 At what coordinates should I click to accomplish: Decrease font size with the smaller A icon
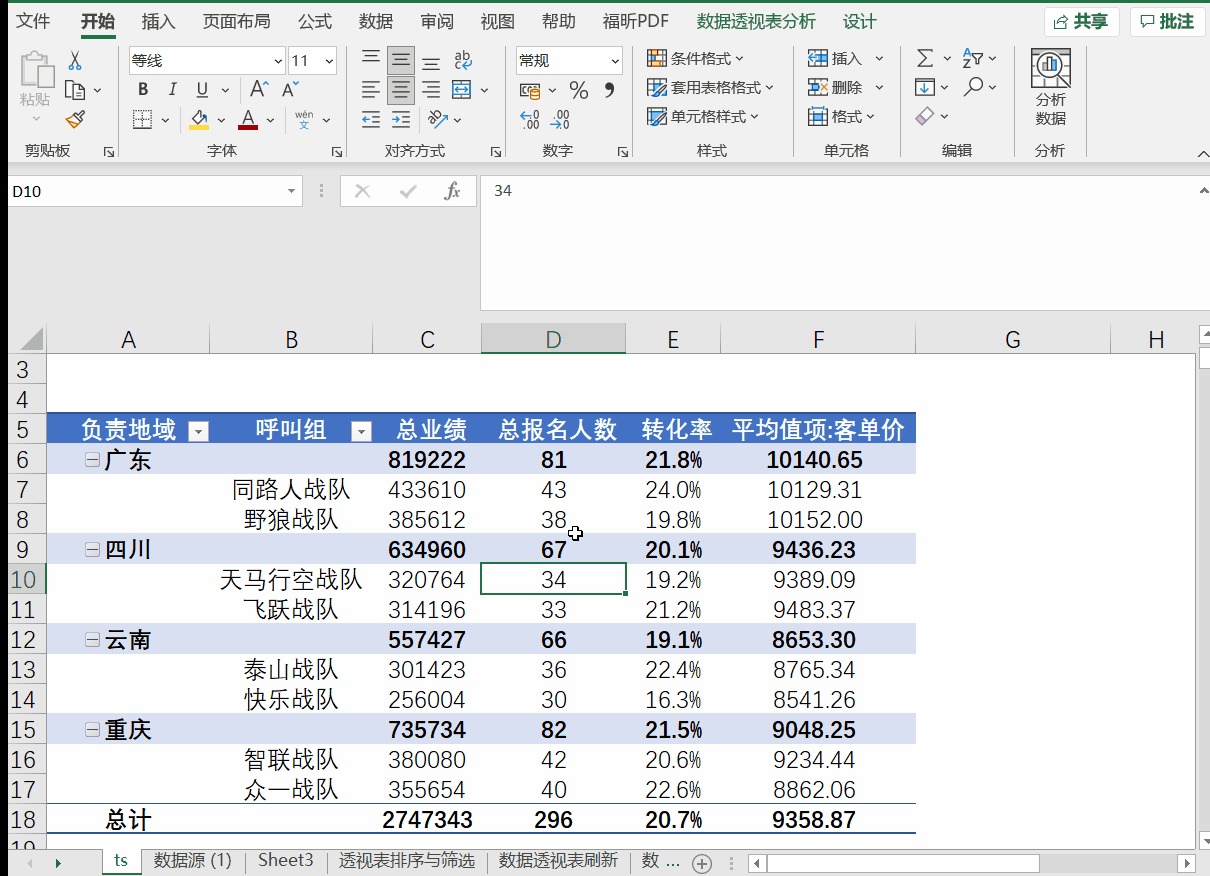290,90
